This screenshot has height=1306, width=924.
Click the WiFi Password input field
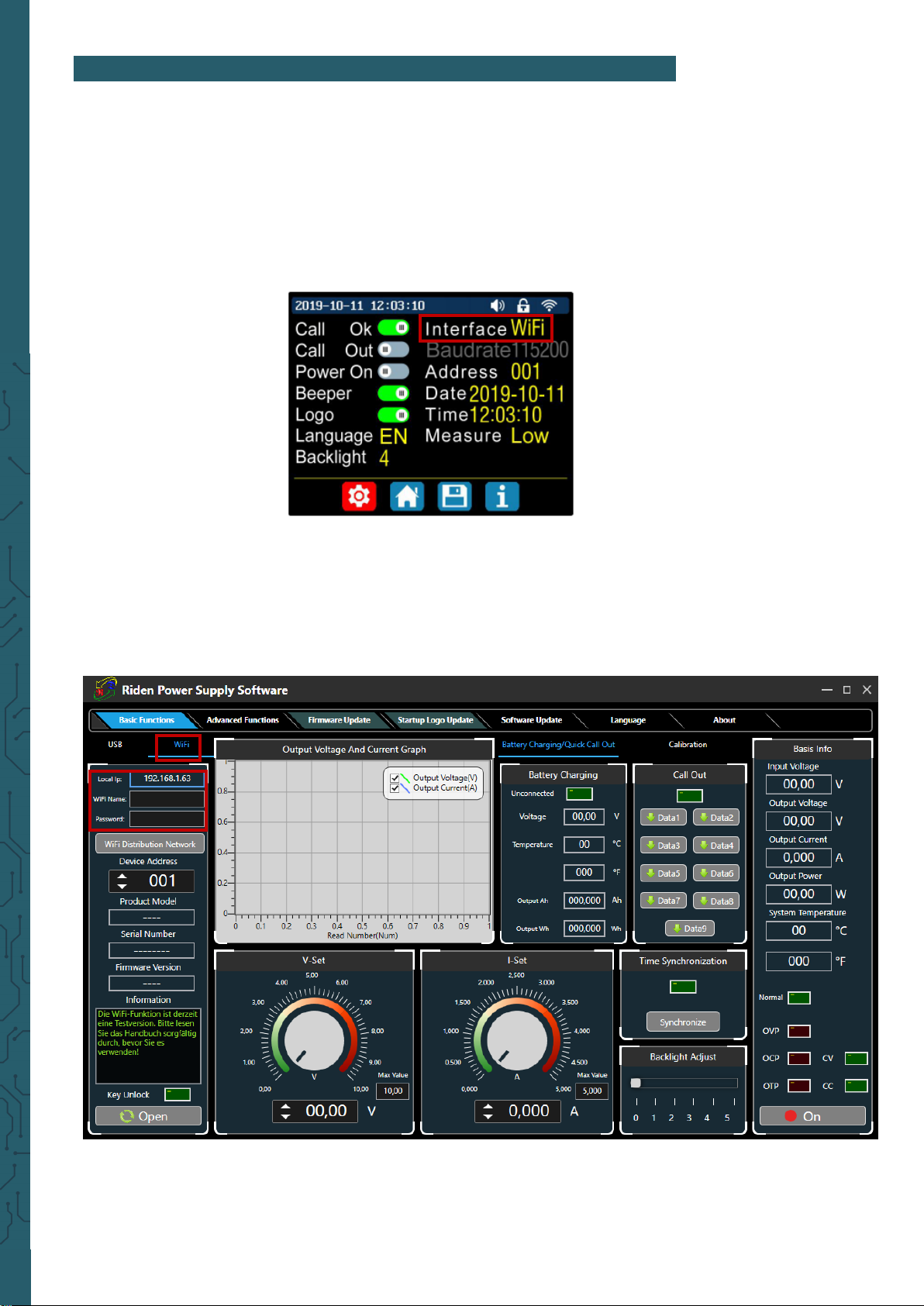coord(167,818)
